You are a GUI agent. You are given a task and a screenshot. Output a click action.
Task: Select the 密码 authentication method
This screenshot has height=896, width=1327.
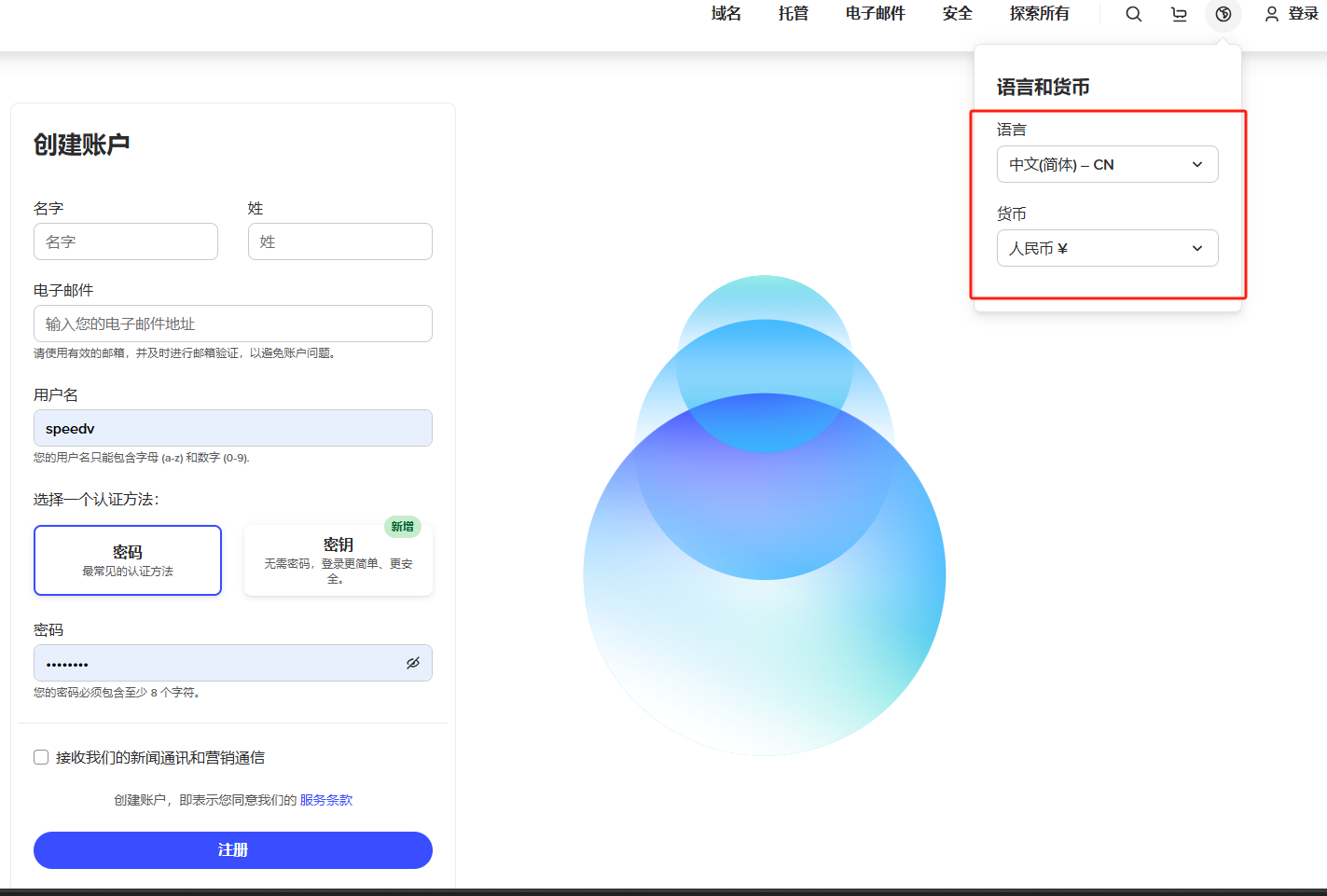tap(128, 560)
